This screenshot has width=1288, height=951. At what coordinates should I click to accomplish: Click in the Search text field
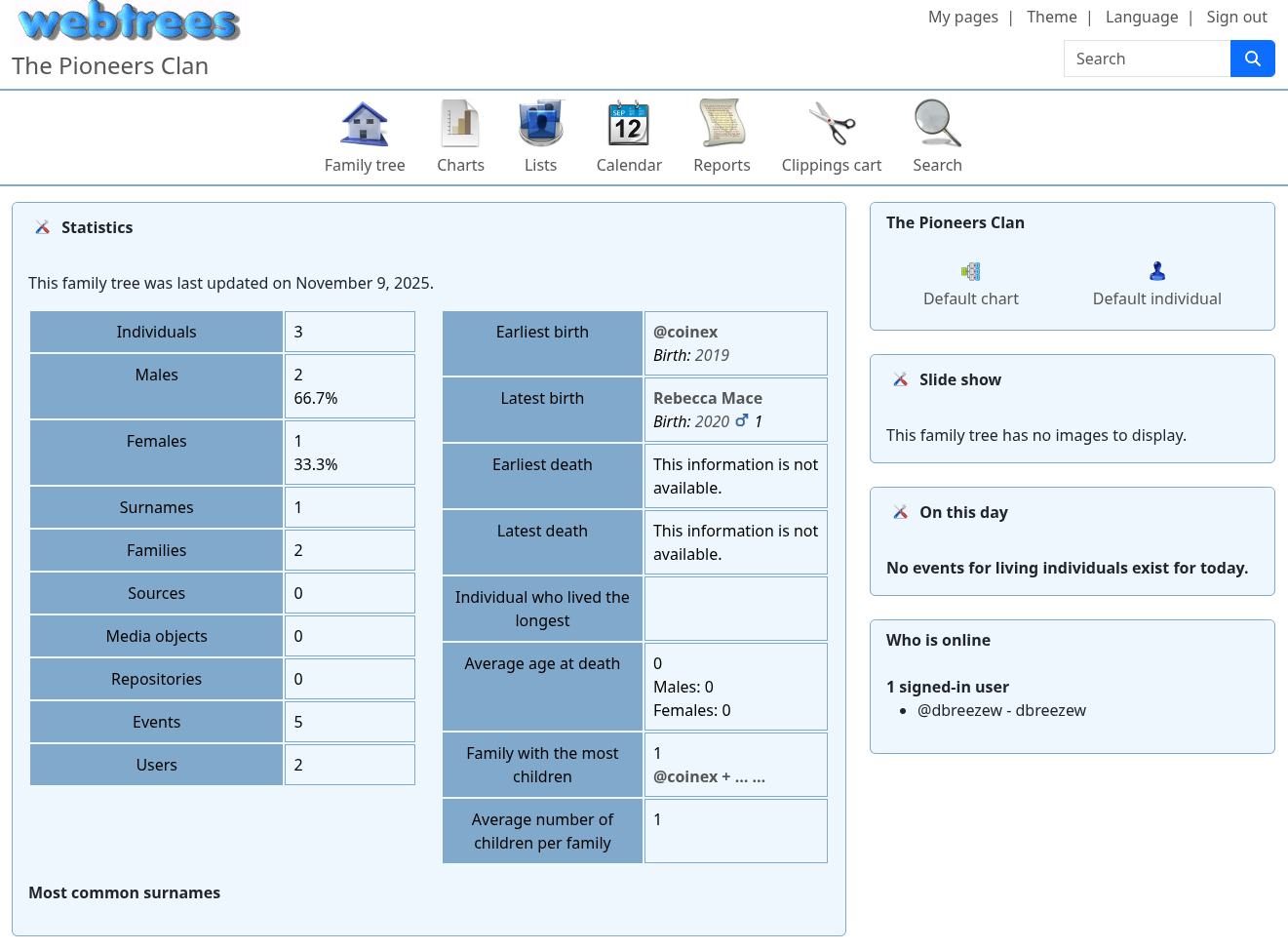[x=1147, y=59]
